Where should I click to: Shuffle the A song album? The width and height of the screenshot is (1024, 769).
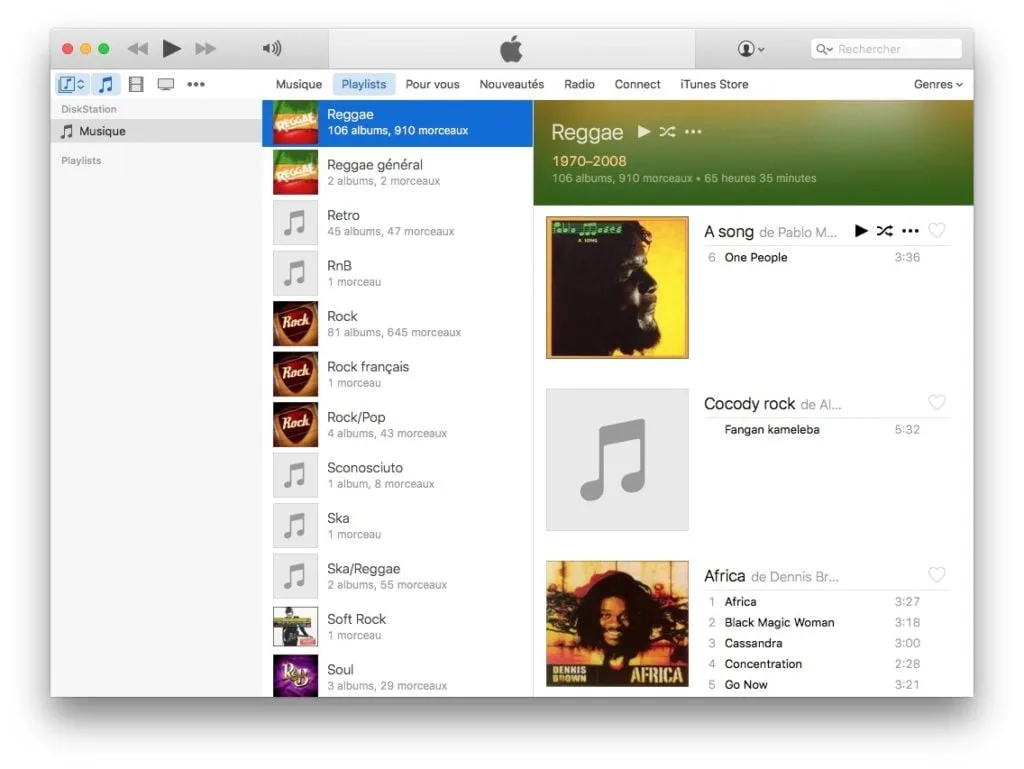coord(885,230)
